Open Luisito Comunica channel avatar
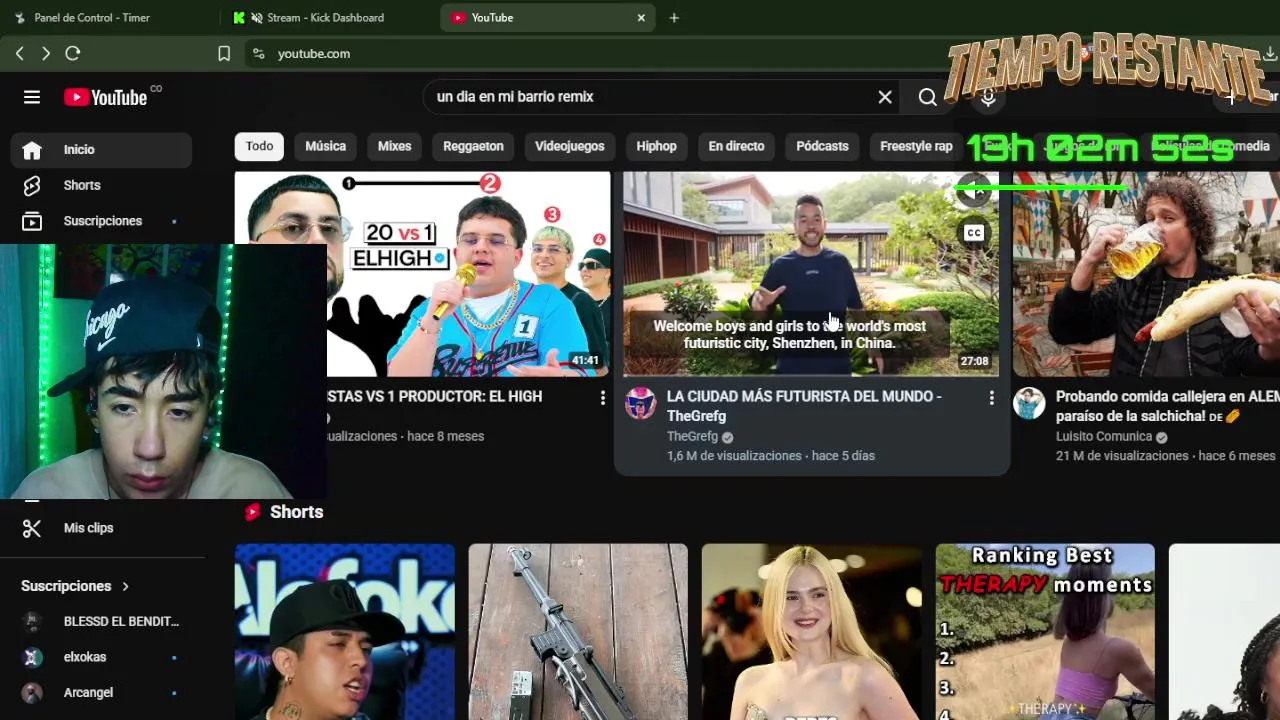 click(1029, 403)
